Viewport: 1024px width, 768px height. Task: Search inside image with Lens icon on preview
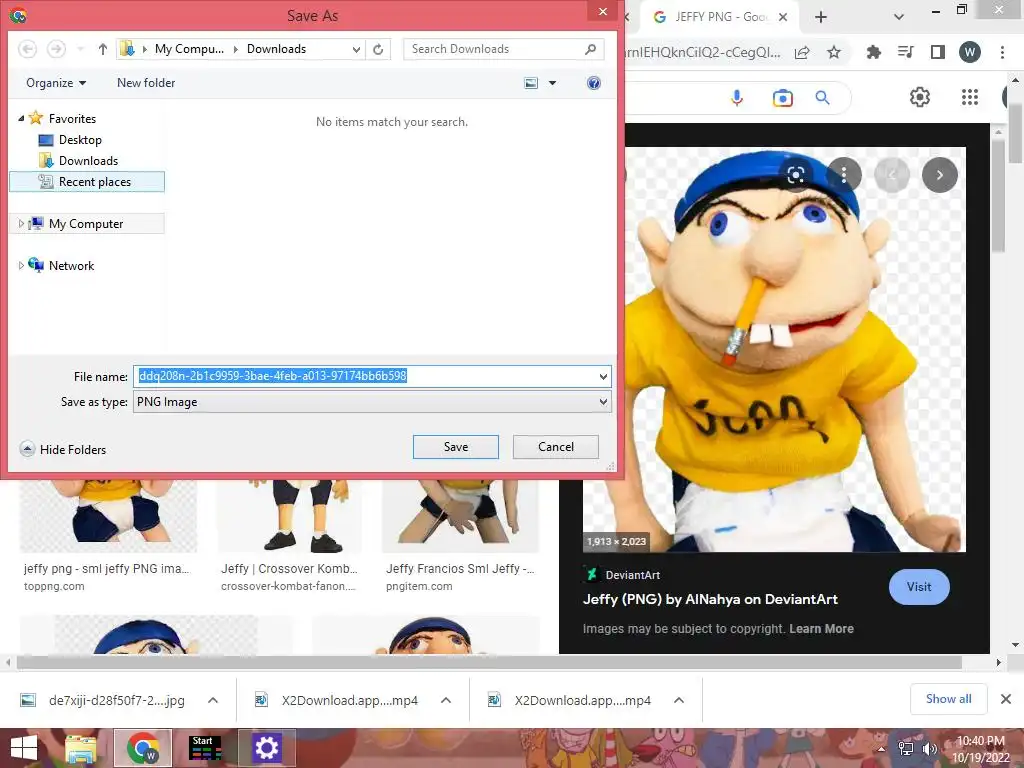795,174
